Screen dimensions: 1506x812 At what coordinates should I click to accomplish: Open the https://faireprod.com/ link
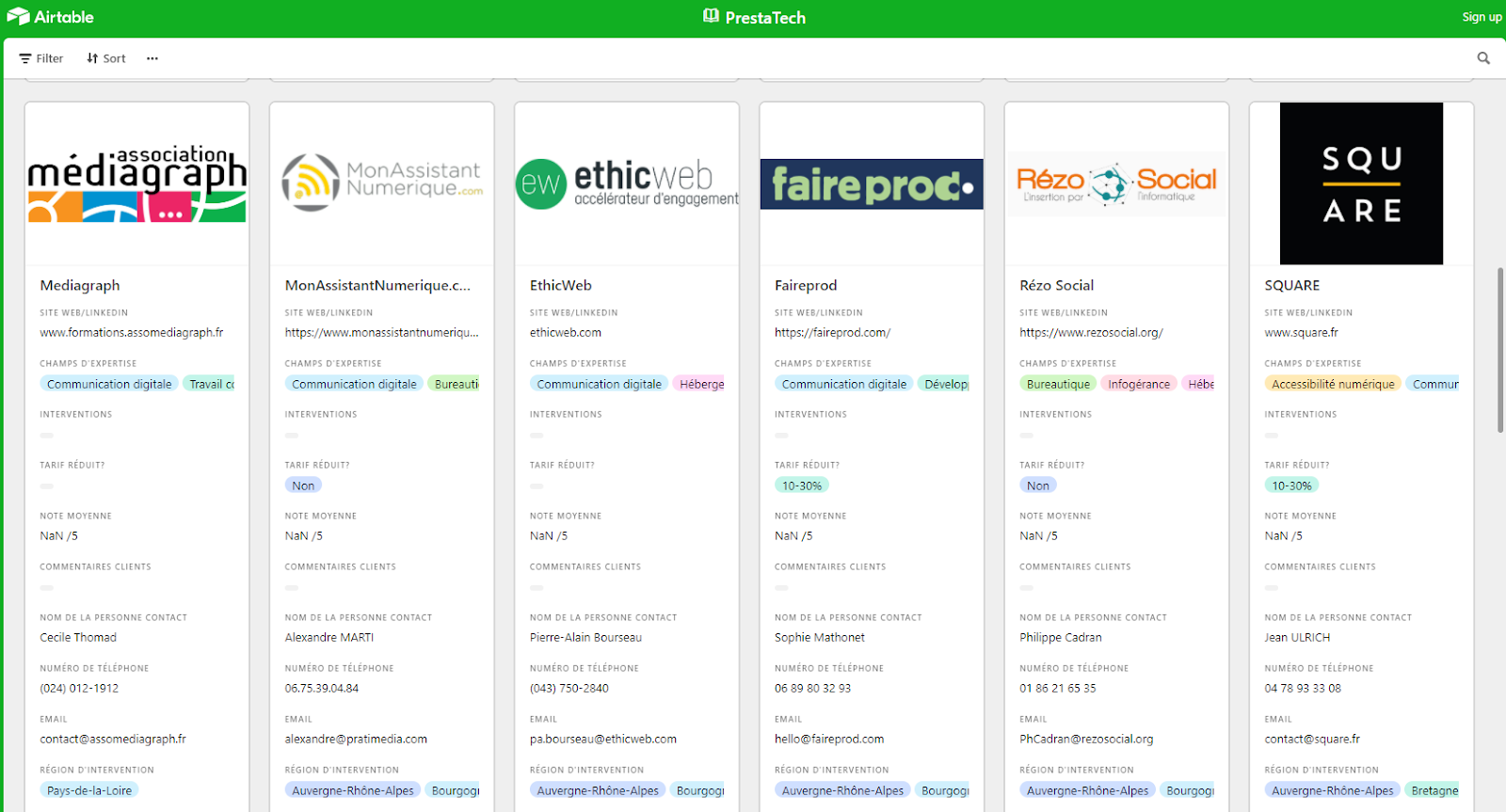(x=832, y=332)
